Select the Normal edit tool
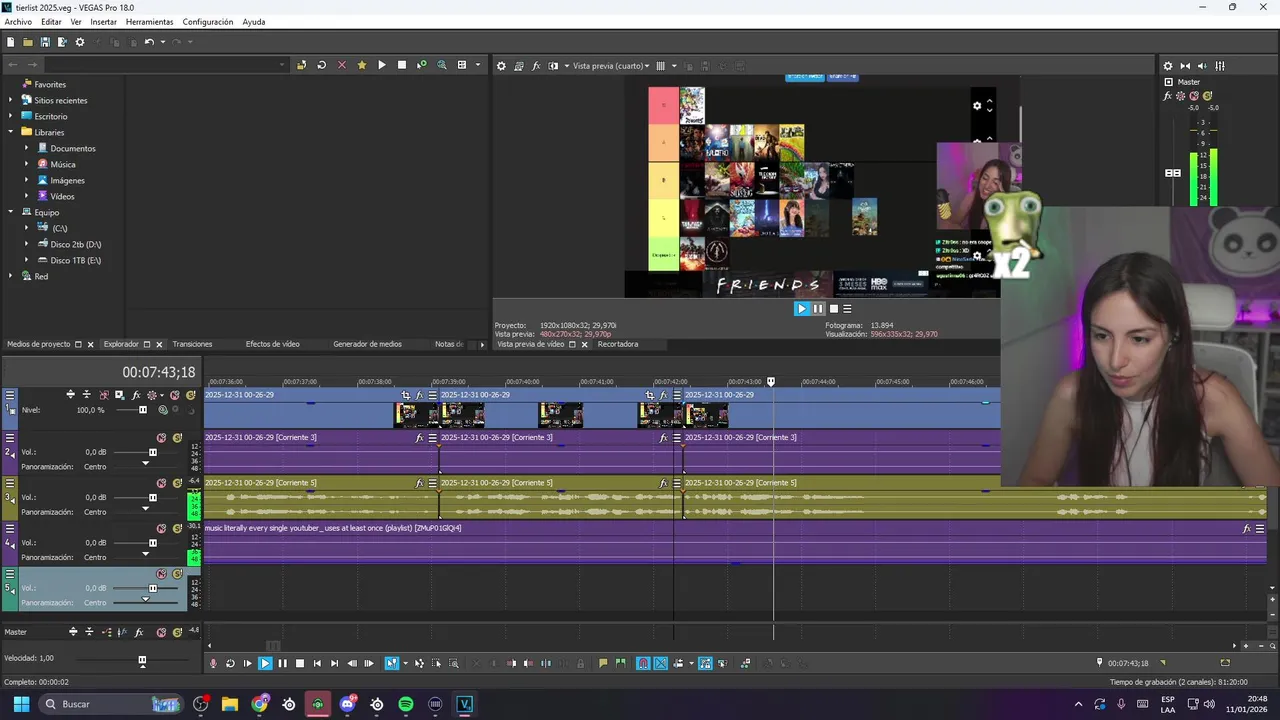 [391, 663]
